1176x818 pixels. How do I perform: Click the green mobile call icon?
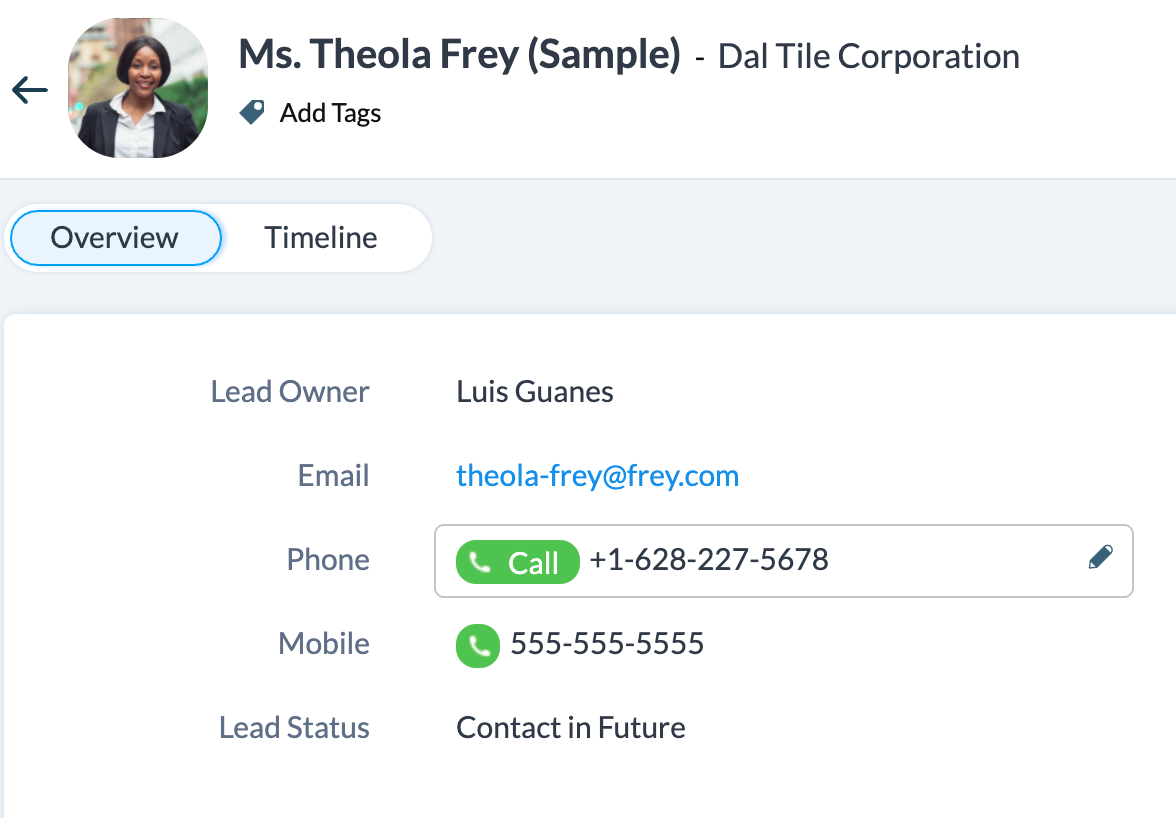click(x=478, y=646)
